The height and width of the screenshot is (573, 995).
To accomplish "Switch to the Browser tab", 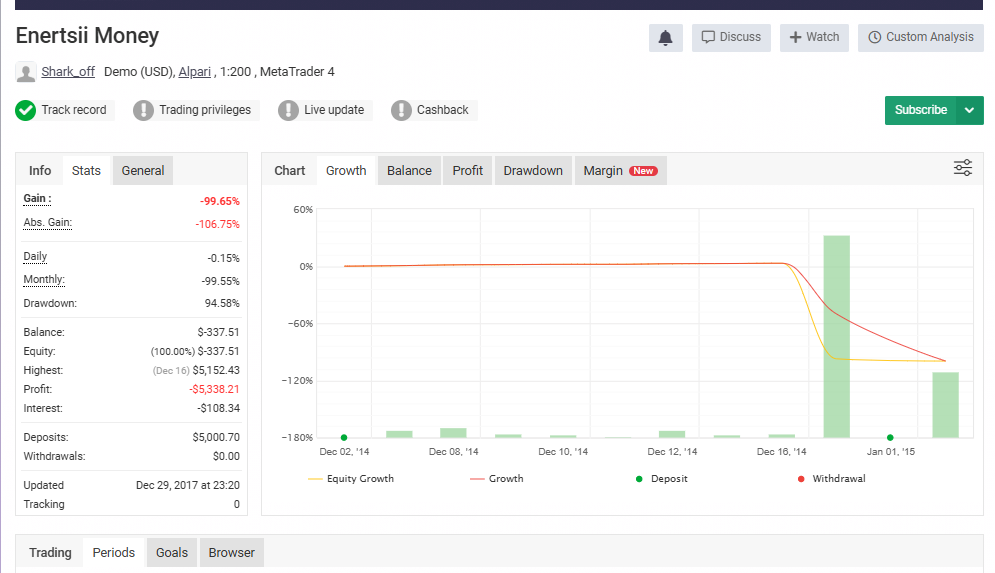I will [232, 553].
